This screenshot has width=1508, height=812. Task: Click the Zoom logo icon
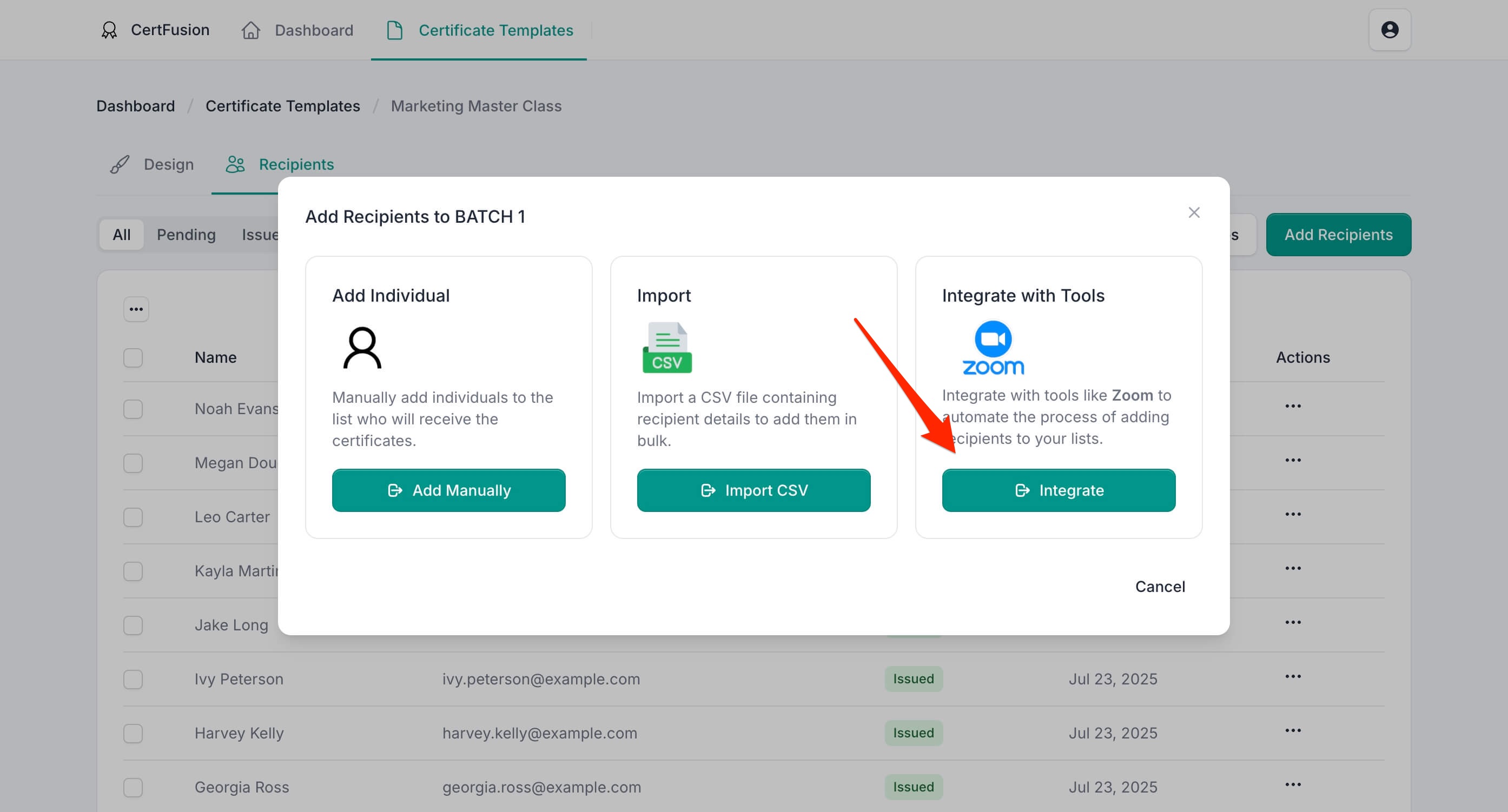993,348
